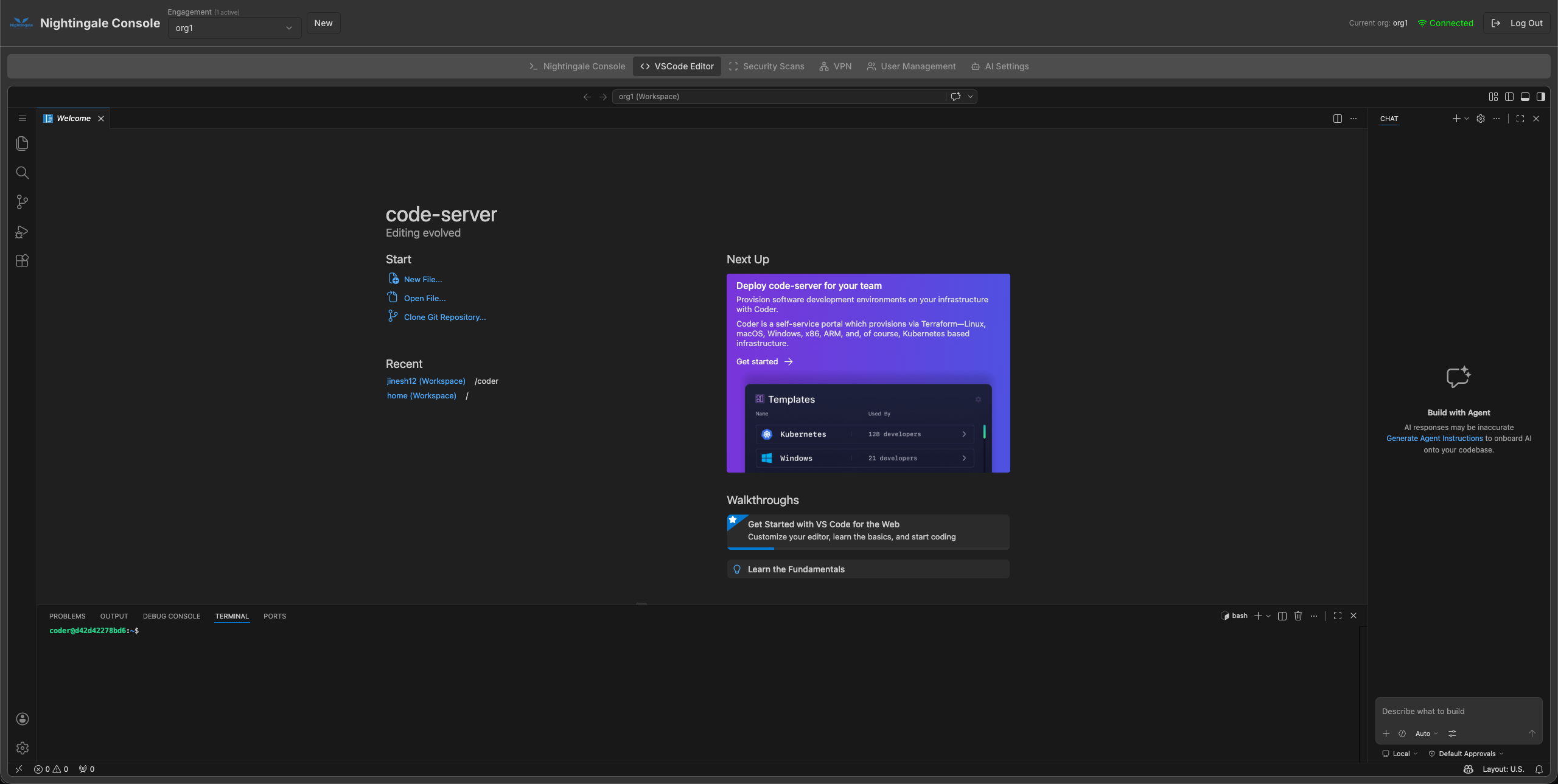Open the VPN tab
The height and width of the screenshot is (784, 1558).
835,66
